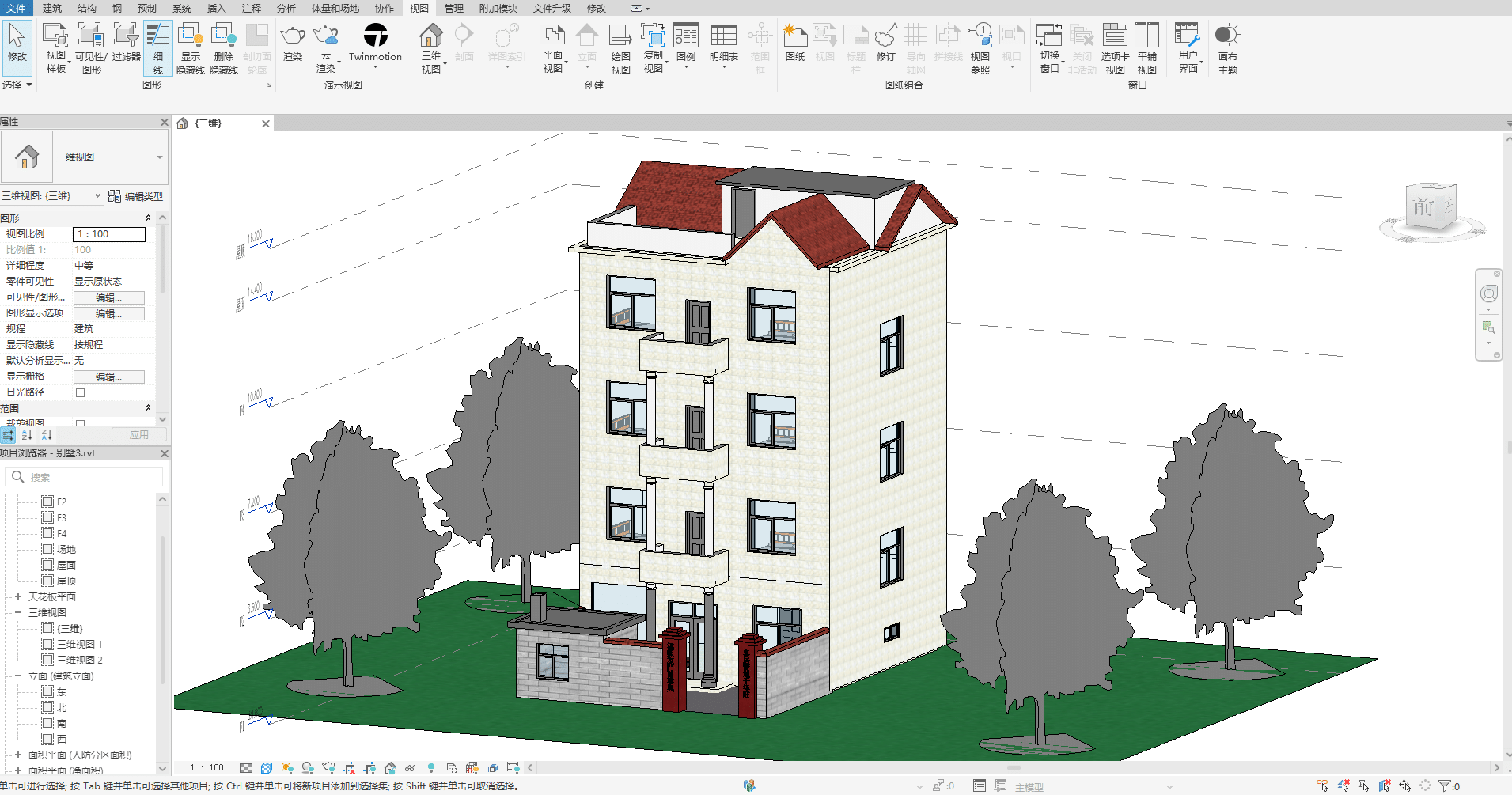Image resolution: width=1512 pixels, height=795 pixels.
Task: Click Edit button for Graphic Display Options
Action: tap(108, 313)
